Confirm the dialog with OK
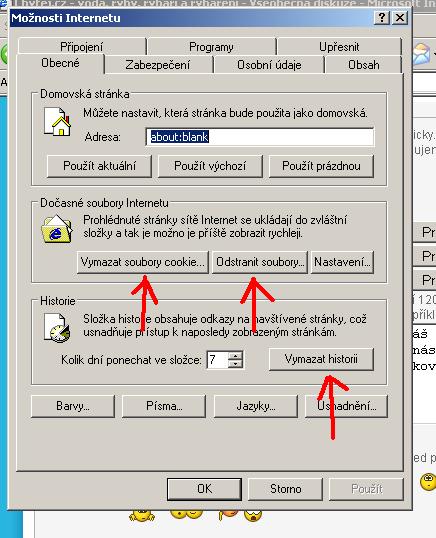Viewport: 436px width, 538px height. (204, 489)
